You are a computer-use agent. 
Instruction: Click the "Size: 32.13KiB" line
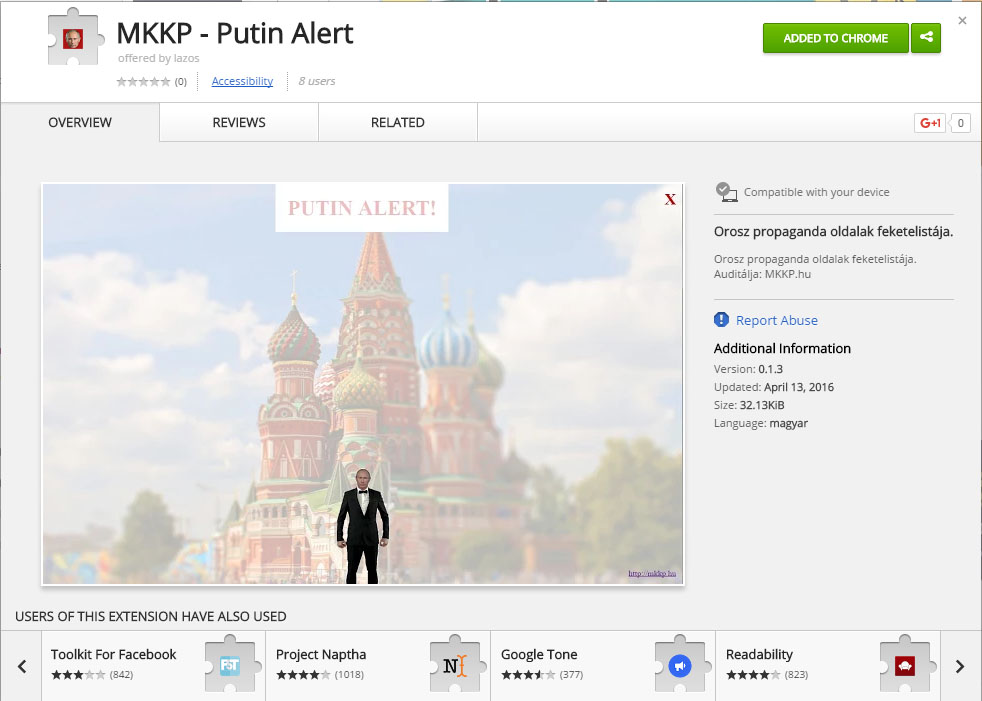(x=749, y=405)
